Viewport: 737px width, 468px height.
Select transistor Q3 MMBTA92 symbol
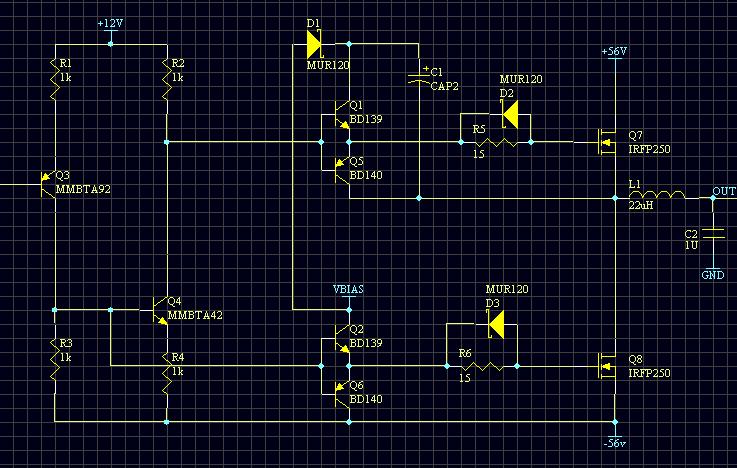tap(48, 184)
